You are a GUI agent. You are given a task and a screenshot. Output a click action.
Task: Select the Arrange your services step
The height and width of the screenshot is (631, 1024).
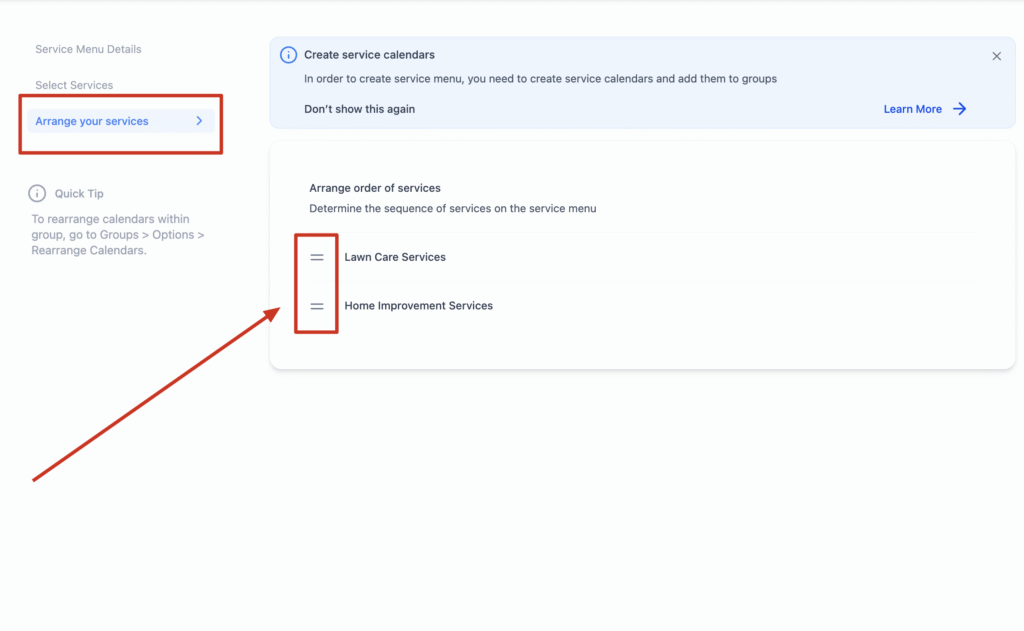tap(92, 121)
